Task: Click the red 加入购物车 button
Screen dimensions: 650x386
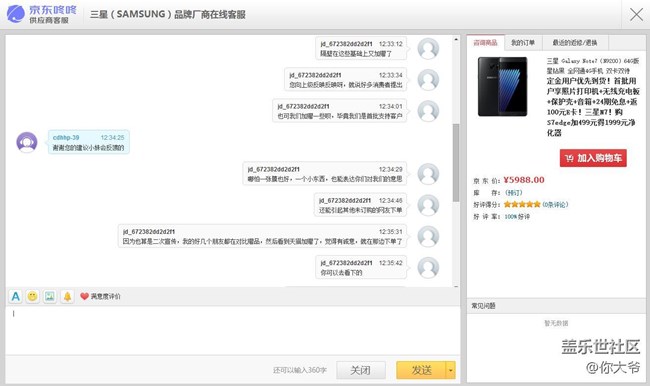Action: coord(593,158)
